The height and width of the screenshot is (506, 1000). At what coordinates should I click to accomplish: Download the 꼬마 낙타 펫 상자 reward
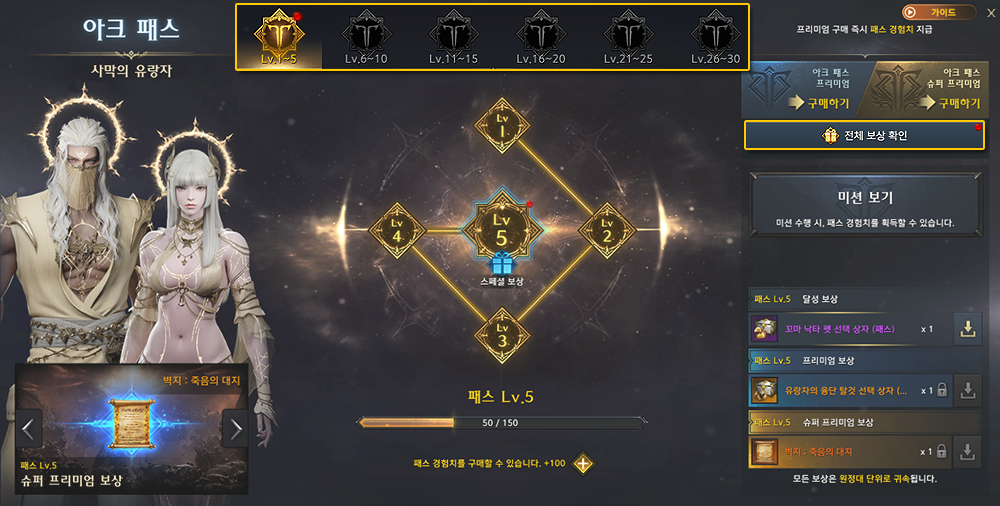tap(967, 329)
